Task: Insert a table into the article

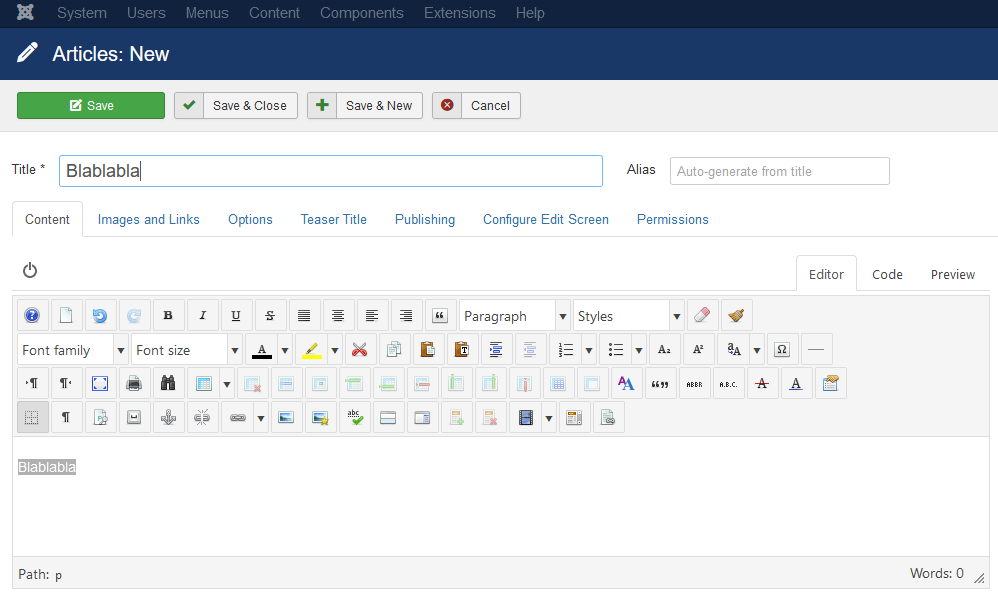Action: [x=205, y=383]
